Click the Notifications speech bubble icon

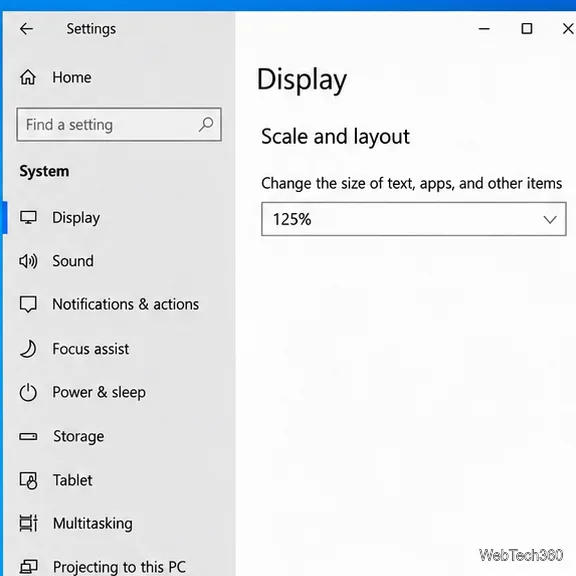[x=28, y=305]
